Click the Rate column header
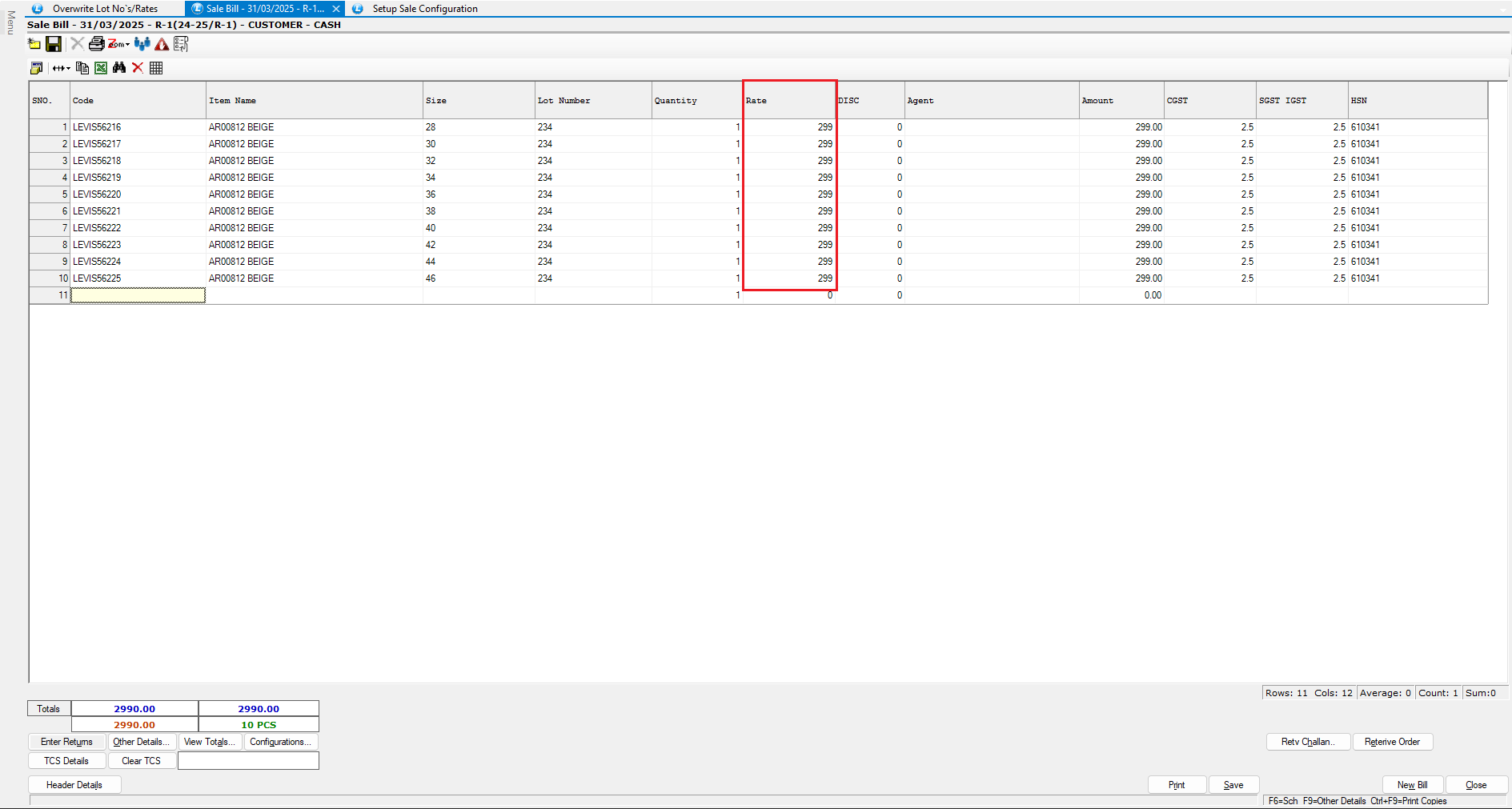Screen dimensions: 1512x809 click(x=789, y=101)
